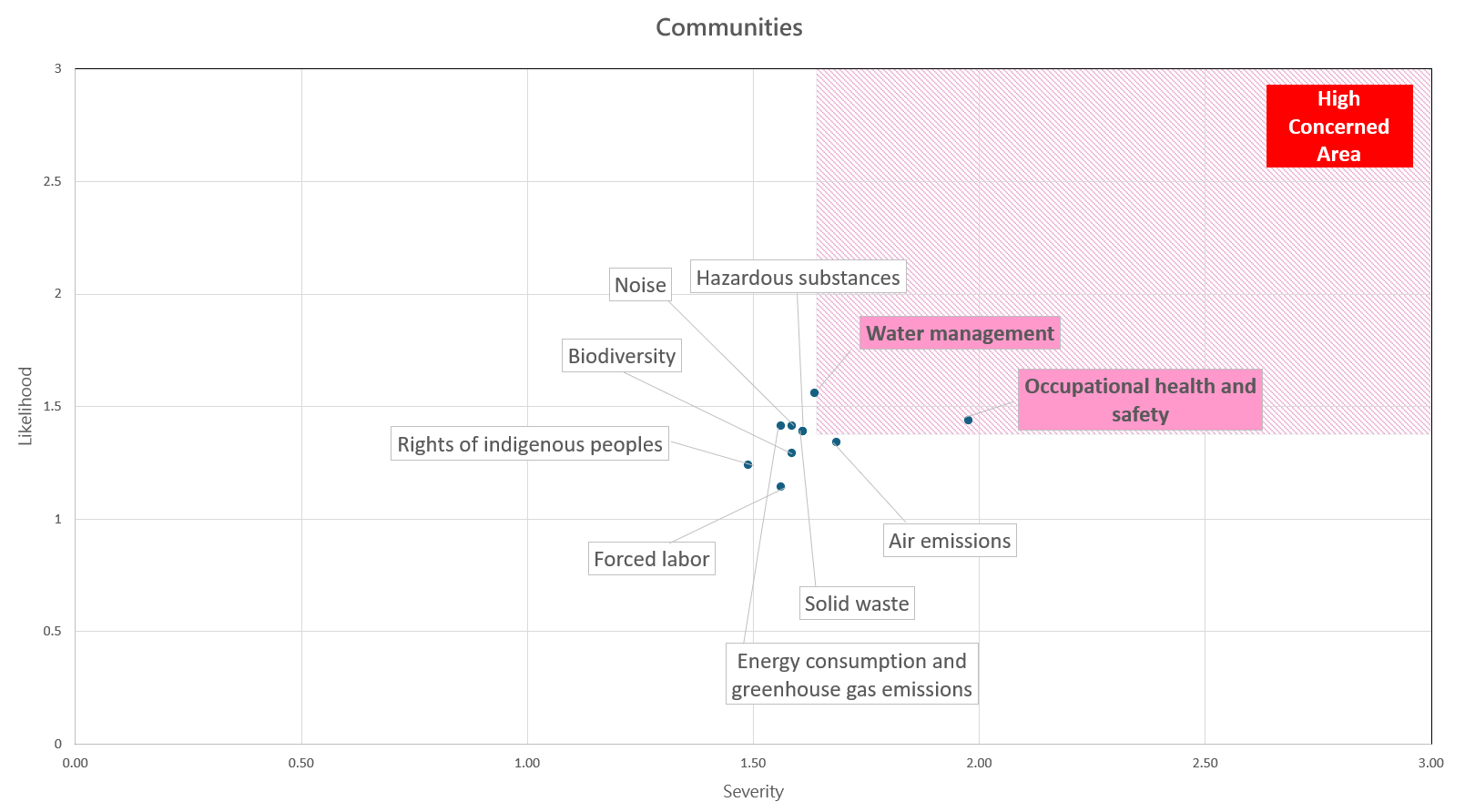Select the red "High Concerned Area" box
The width and height of the screenshot is (1465, 812).
(x=1338, y=127)
